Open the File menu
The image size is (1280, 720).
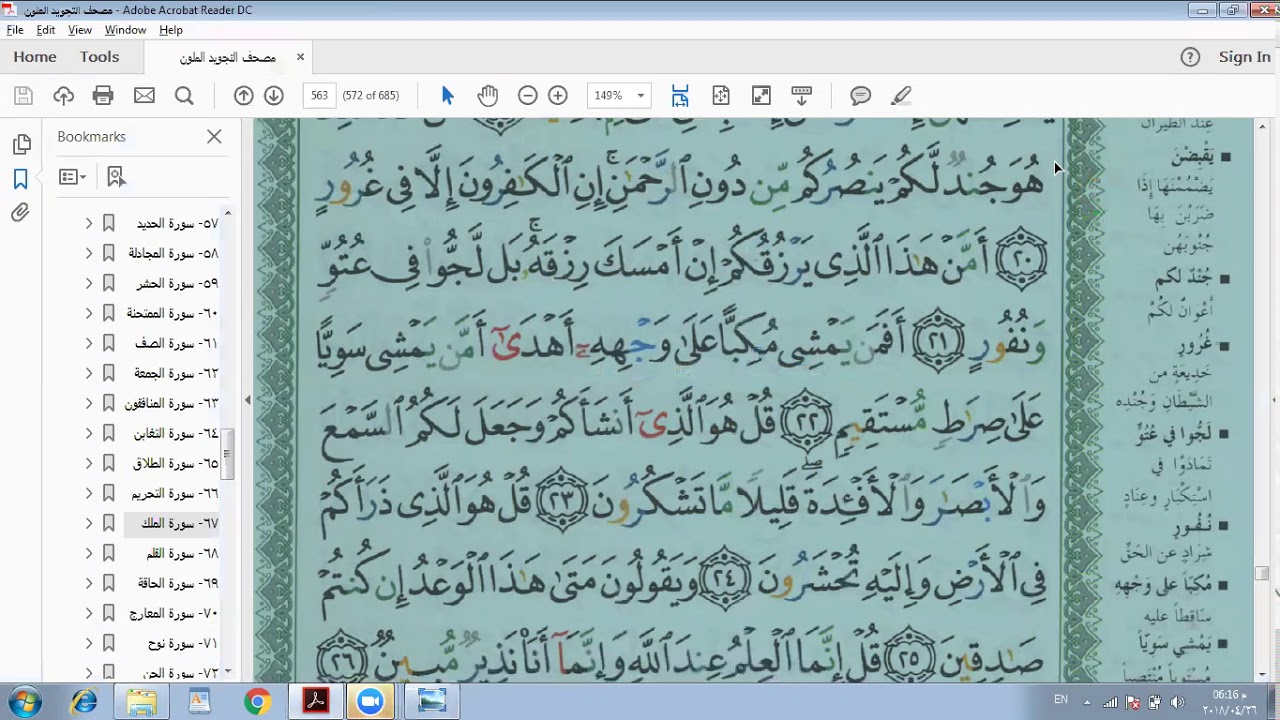[x=15, y=30]
